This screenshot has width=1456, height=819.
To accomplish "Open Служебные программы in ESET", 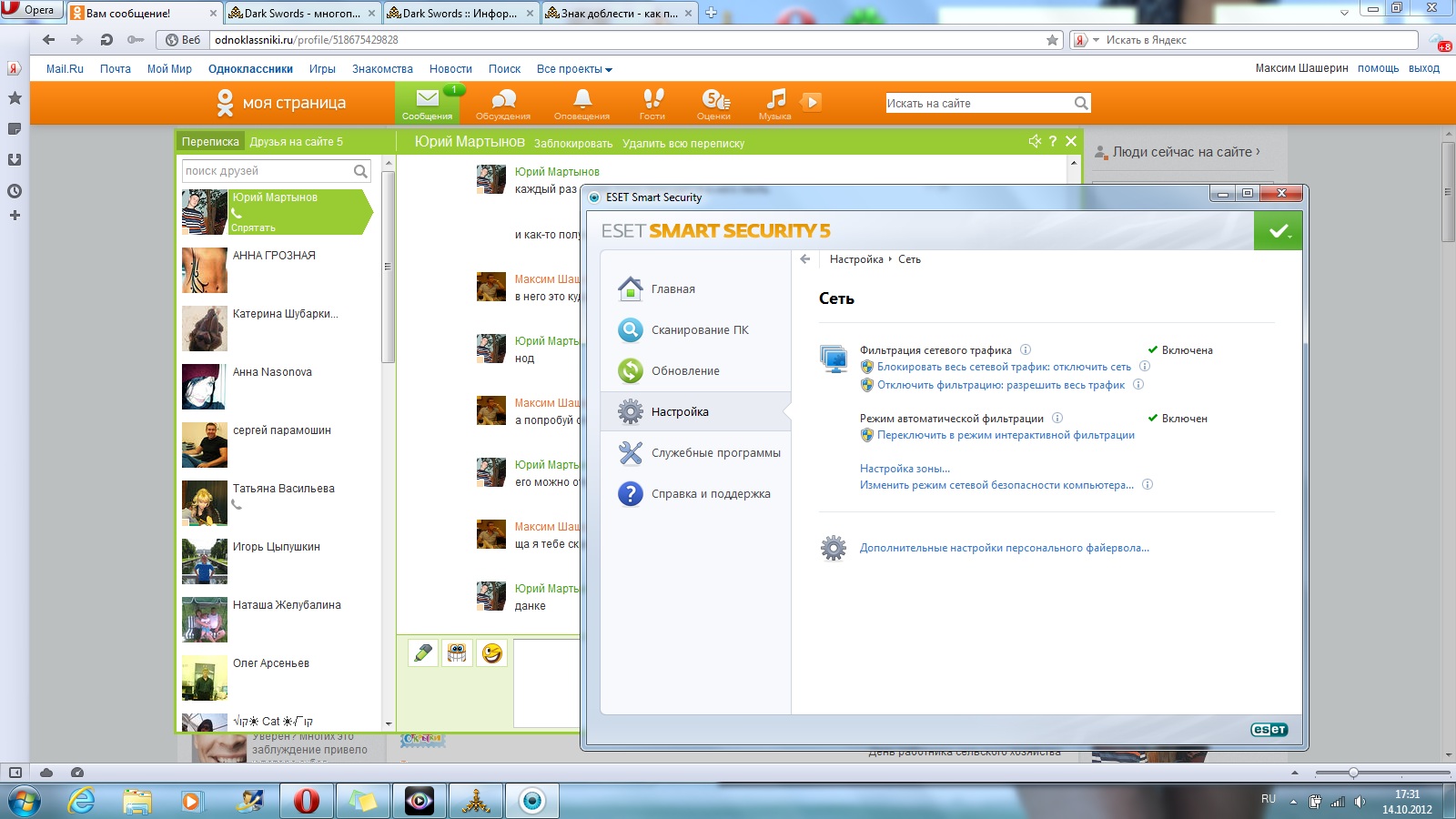I will click(696, 453).
